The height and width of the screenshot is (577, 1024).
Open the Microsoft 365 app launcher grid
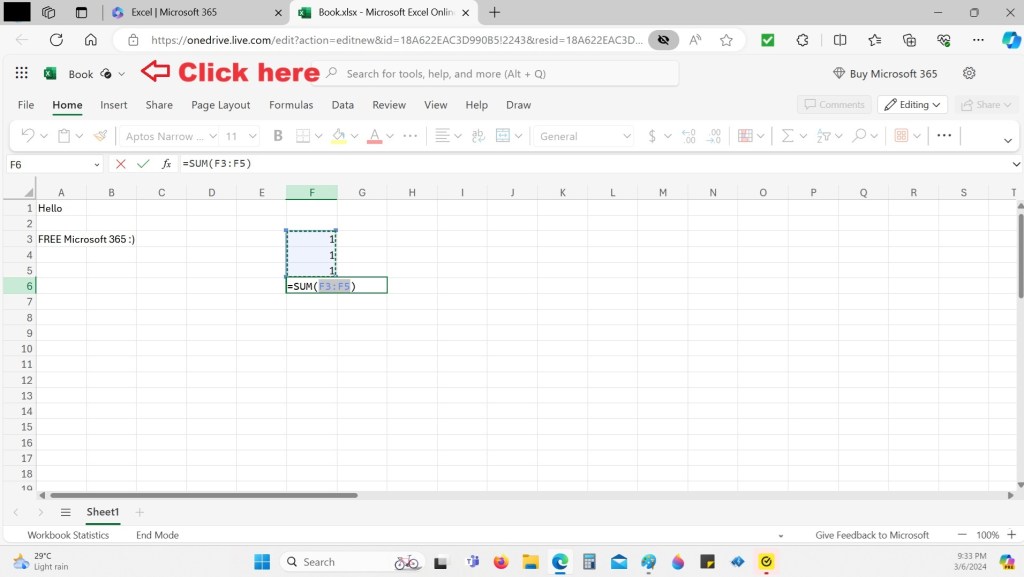pos(21,74)
